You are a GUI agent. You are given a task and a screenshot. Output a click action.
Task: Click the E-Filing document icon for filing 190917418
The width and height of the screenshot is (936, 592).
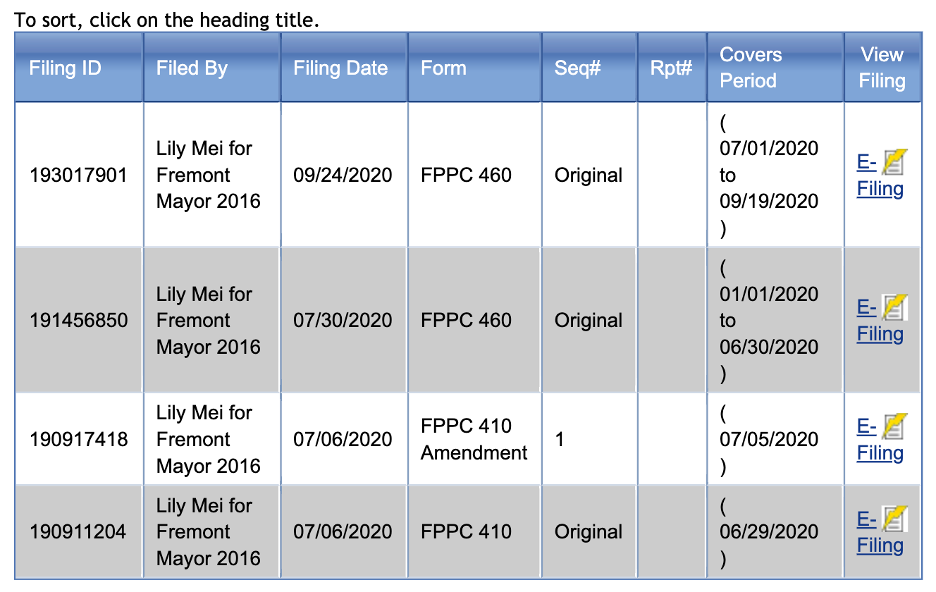(894, 427)
